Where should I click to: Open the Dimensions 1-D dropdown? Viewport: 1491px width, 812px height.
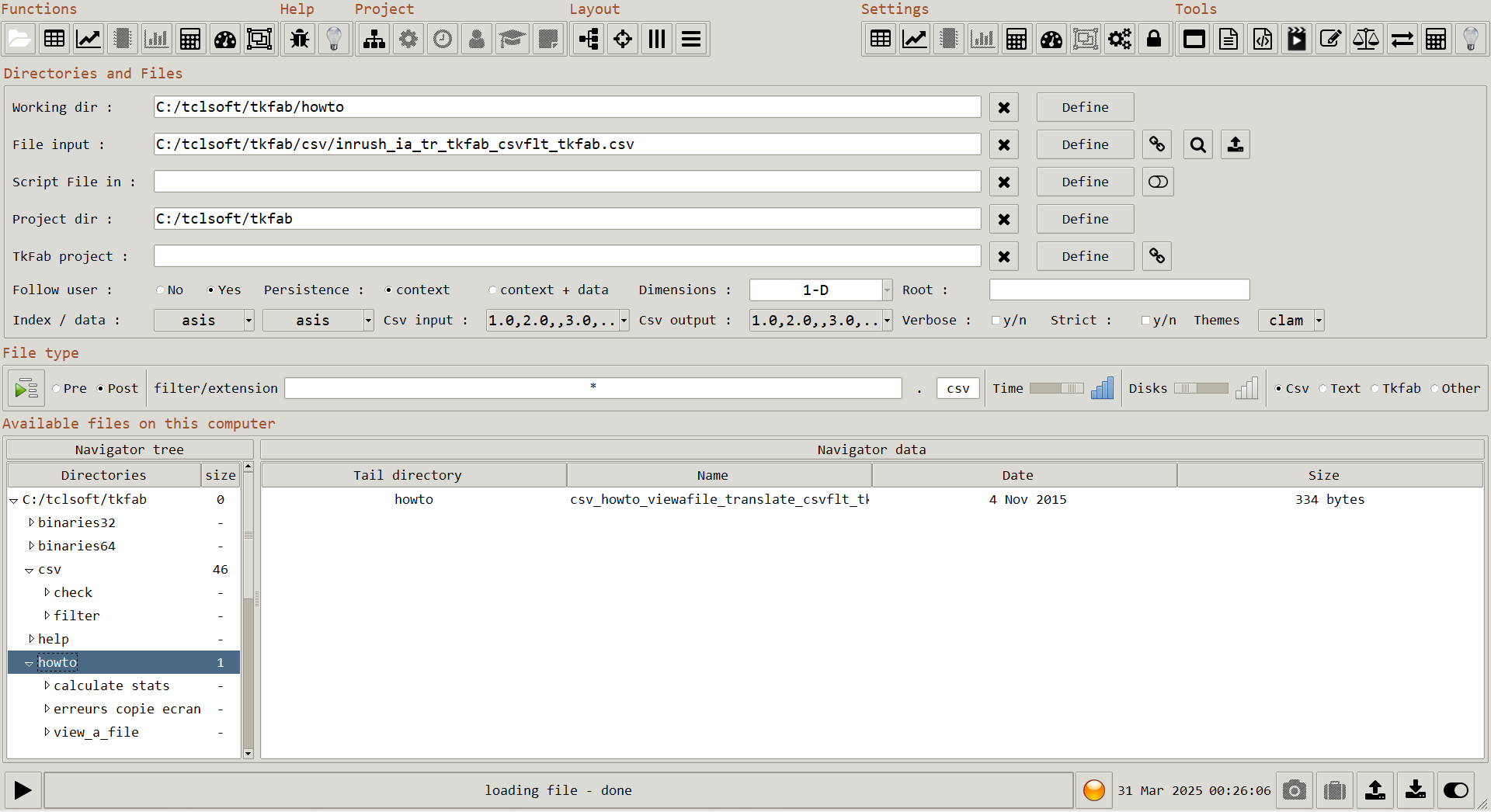pos(887,290)
